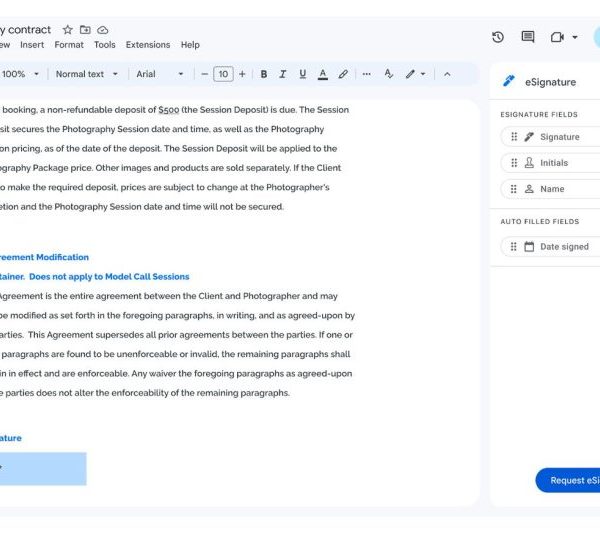Toggle bold formatting
Screen dimensions: 600x533
(x=264, y=74)
